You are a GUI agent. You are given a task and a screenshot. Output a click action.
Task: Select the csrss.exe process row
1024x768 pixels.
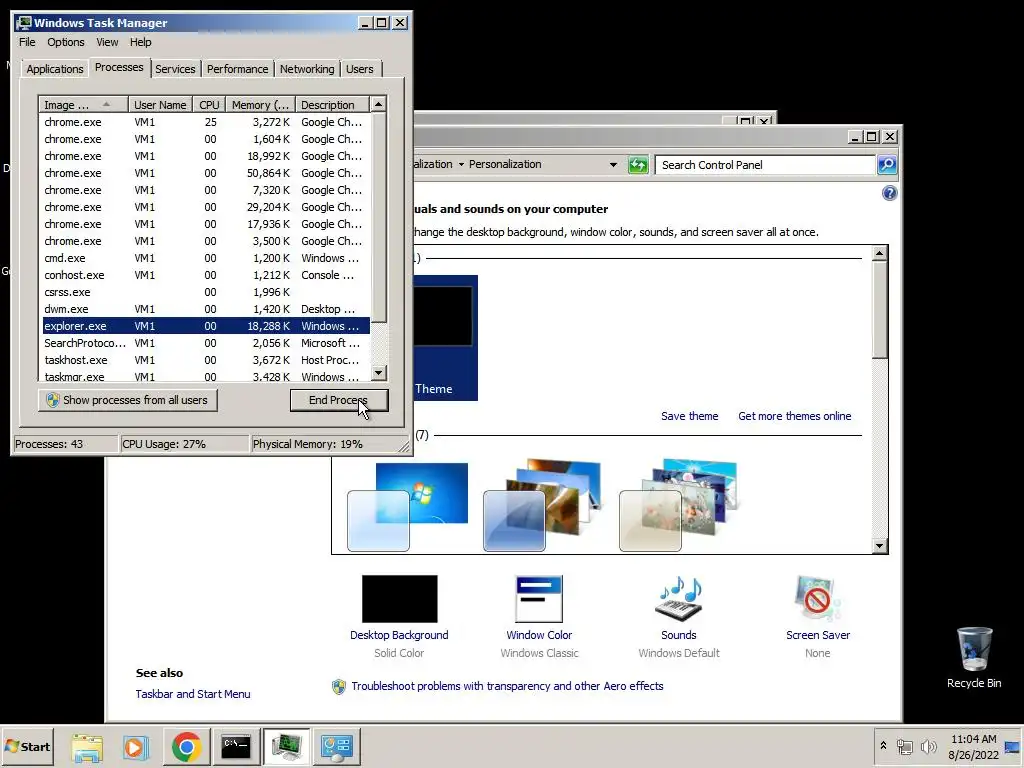[206, 292]
